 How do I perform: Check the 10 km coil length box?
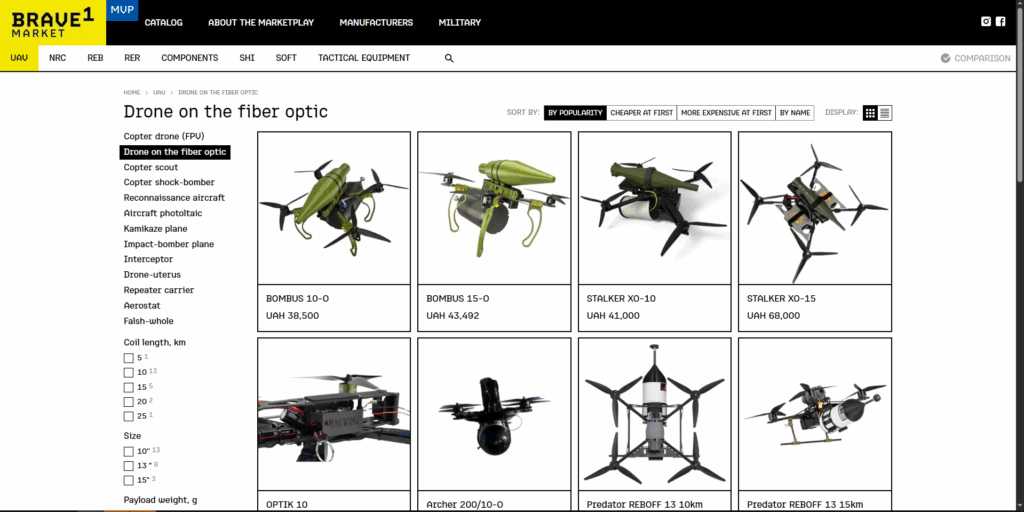(x=129, y=372)
